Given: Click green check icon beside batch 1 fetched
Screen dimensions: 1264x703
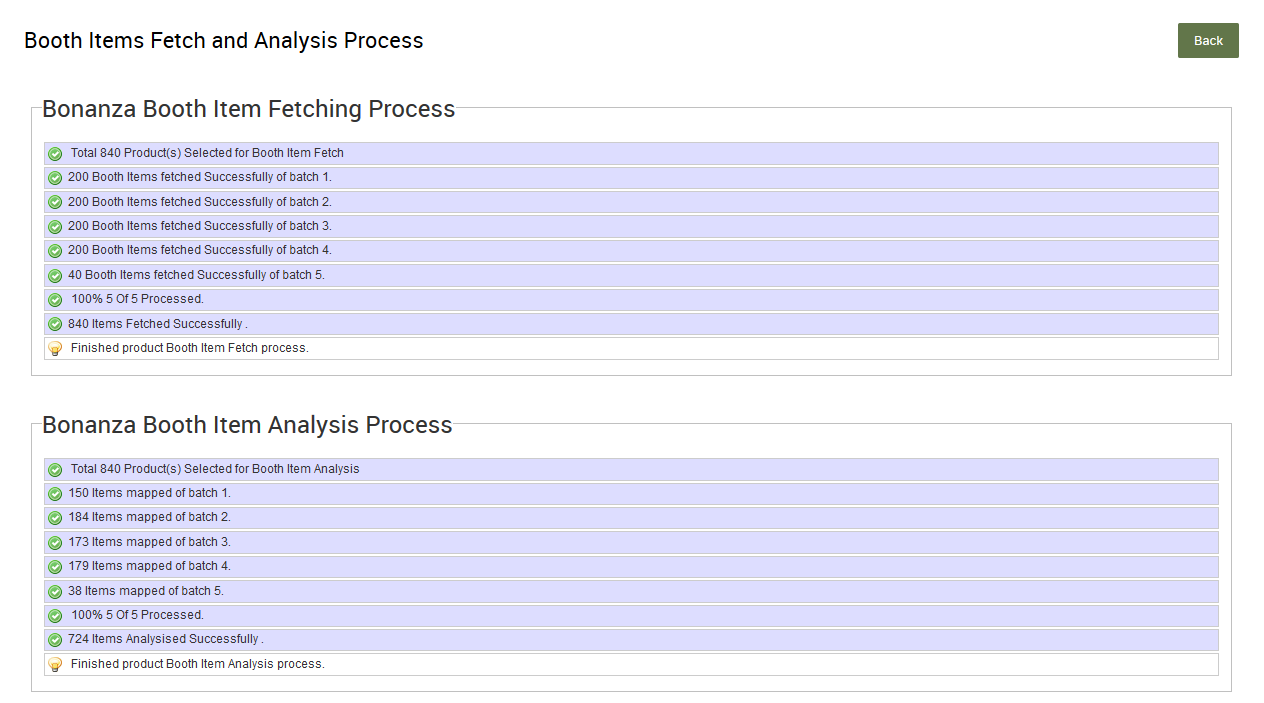Looking at the screenshot, I should pyautogui.click(x=55, y=178).
